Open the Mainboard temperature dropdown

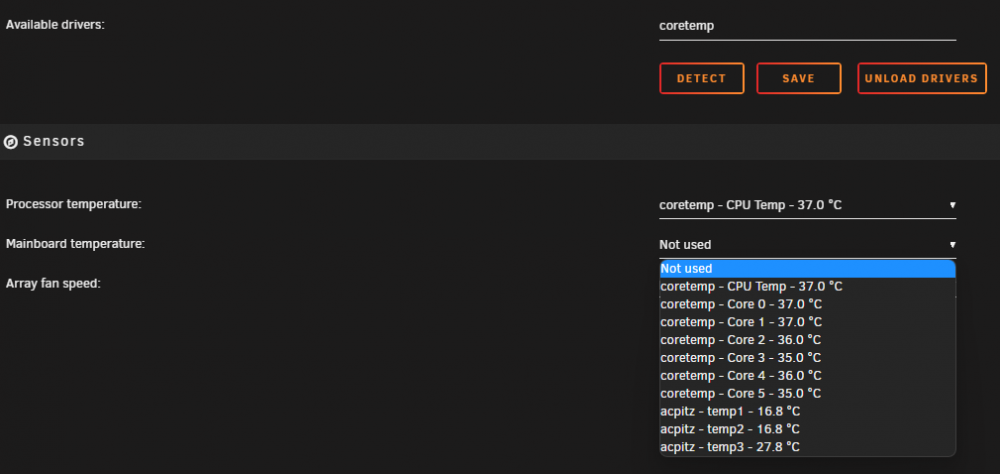807,245
